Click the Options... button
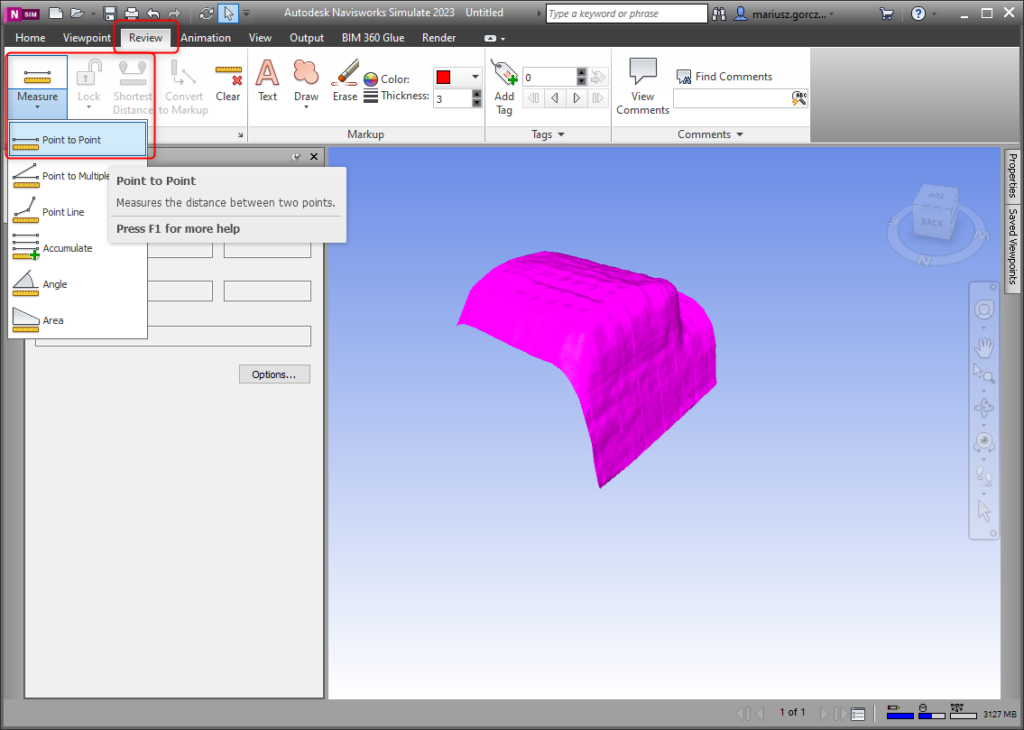The image size is (1024, 730). tap(274, 374)
